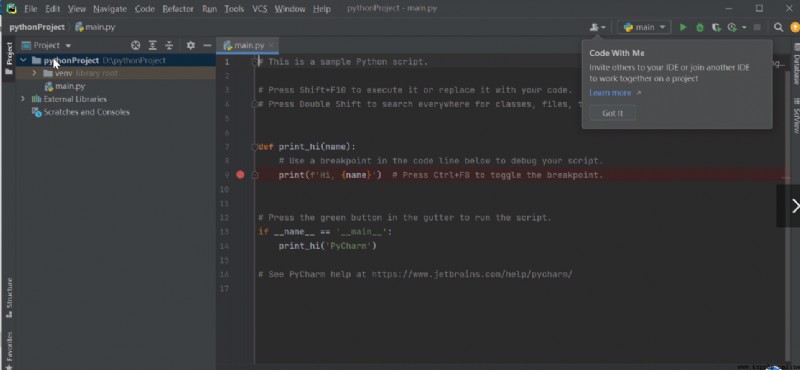Start debugging with the green bug icon
The image size is (800, 370).
(x=699, y=28)
